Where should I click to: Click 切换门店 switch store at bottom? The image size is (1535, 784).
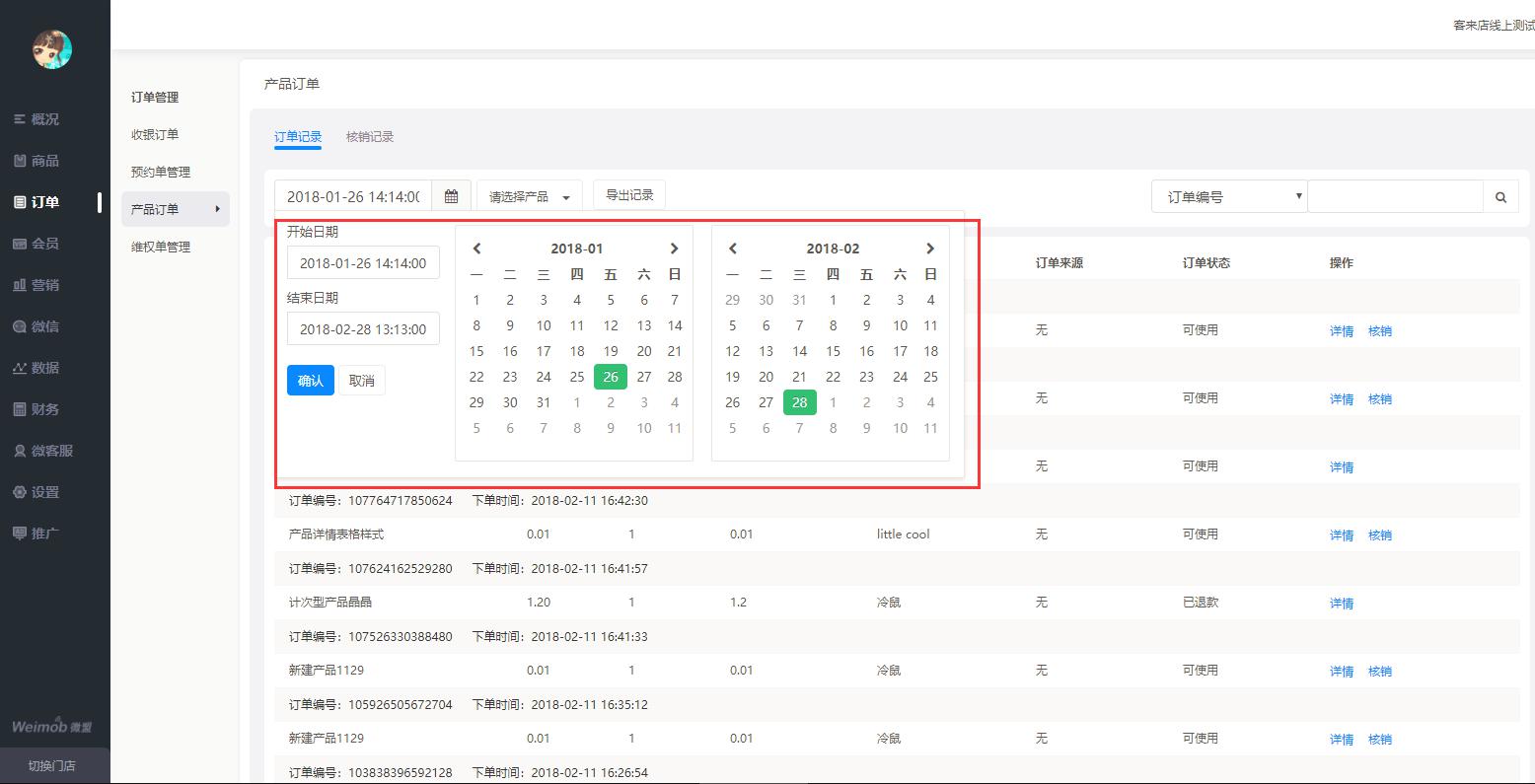pos(51,766)
